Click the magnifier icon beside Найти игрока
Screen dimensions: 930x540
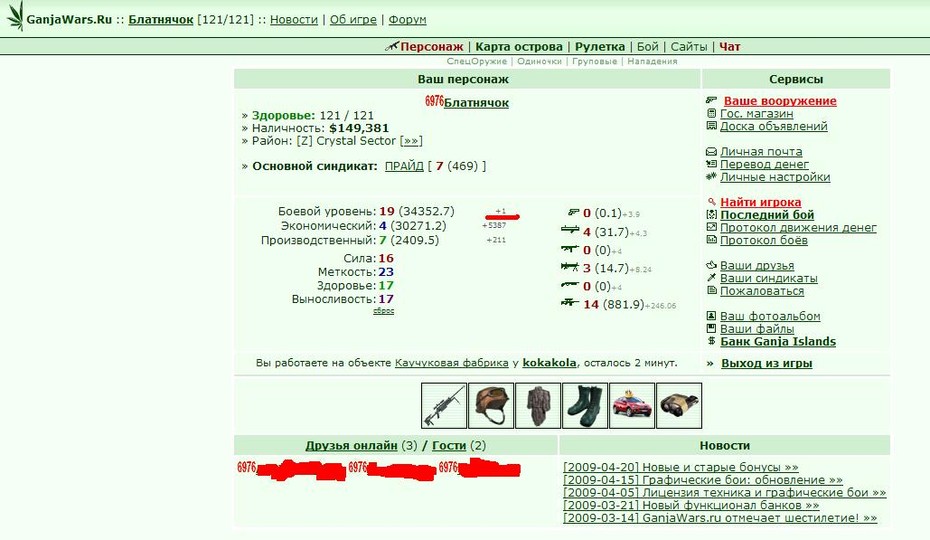pos(712,202)
